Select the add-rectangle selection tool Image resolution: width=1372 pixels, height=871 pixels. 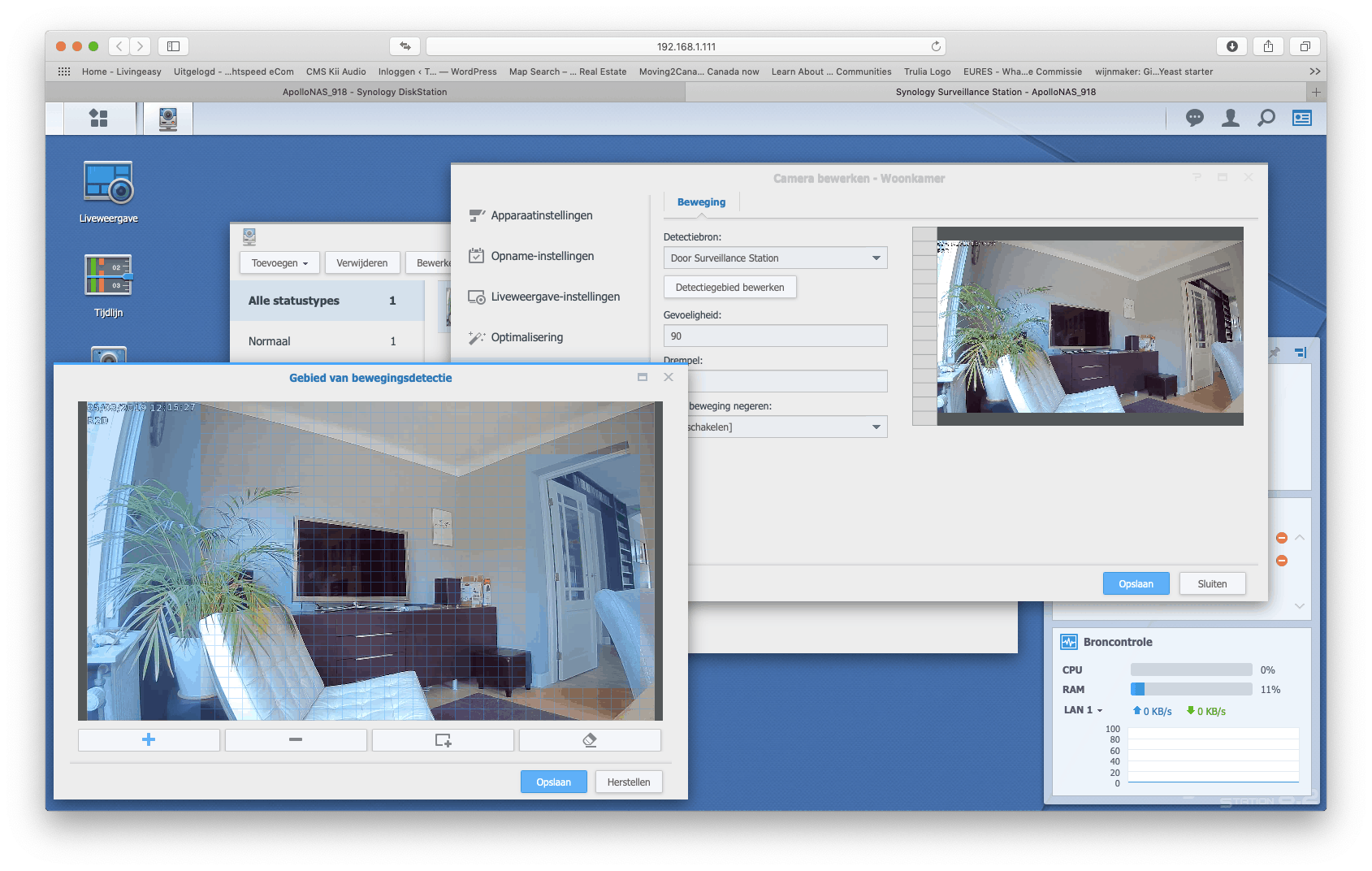pyautogui.click(x=443, y=739)
